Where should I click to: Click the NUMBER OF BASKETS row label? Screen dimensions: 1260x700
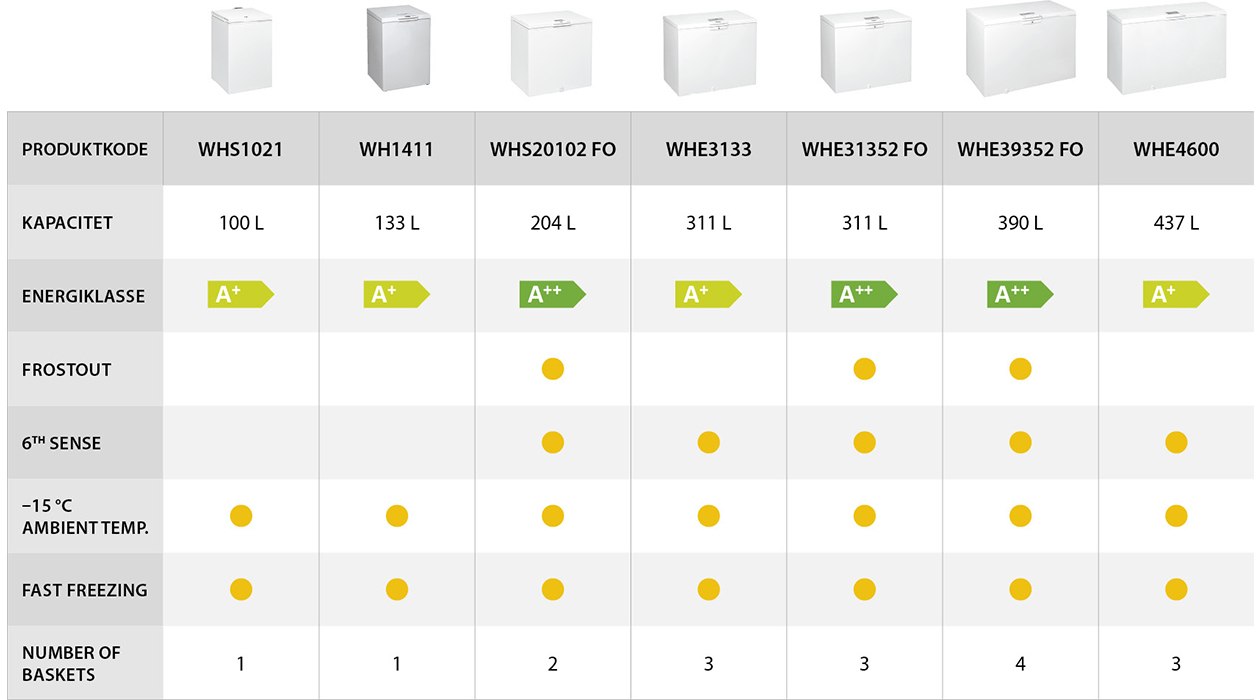click(x=71, y=663)
